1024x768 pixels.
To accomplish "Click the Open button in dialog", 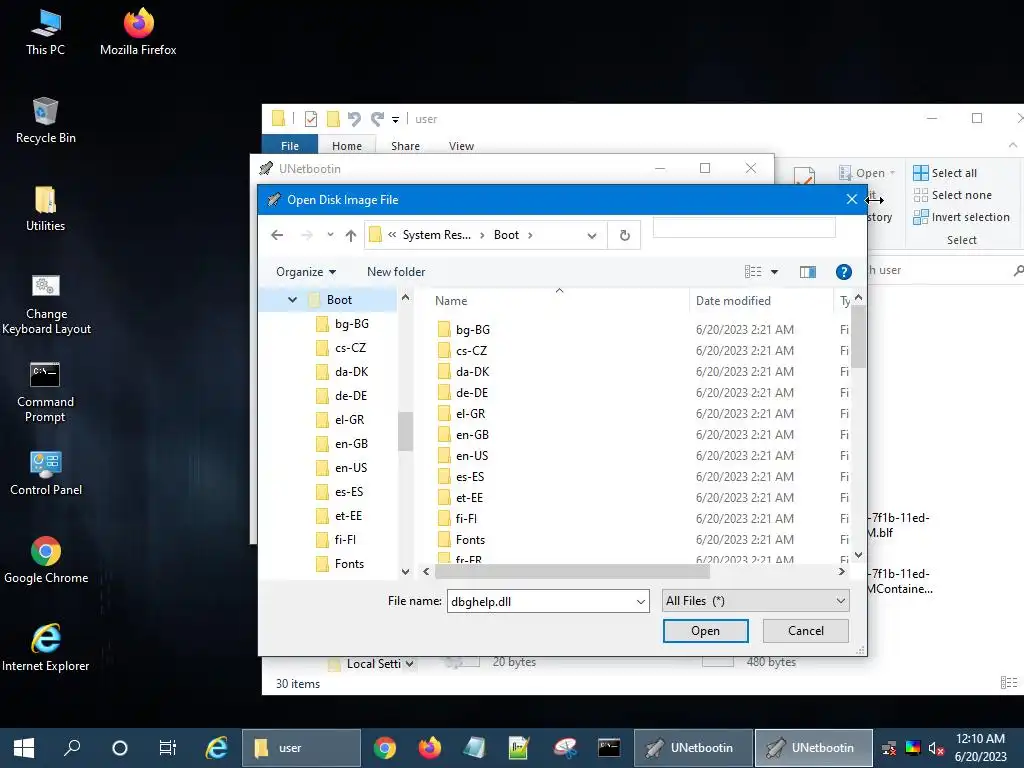I will point(705,631).
